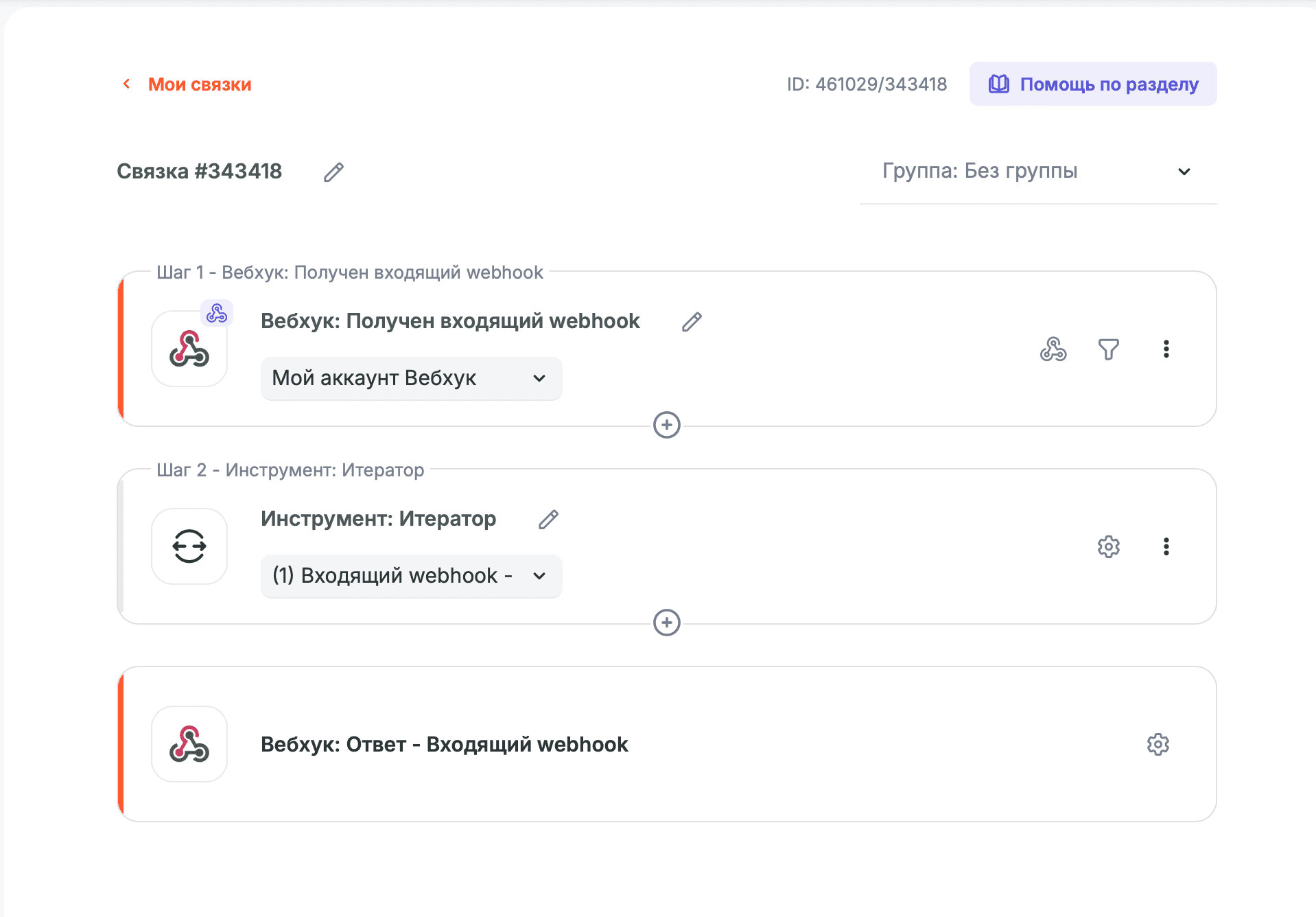Open settings gear for the Iterator step
Screen dimensions: 1316x917
coord(1108,546)
